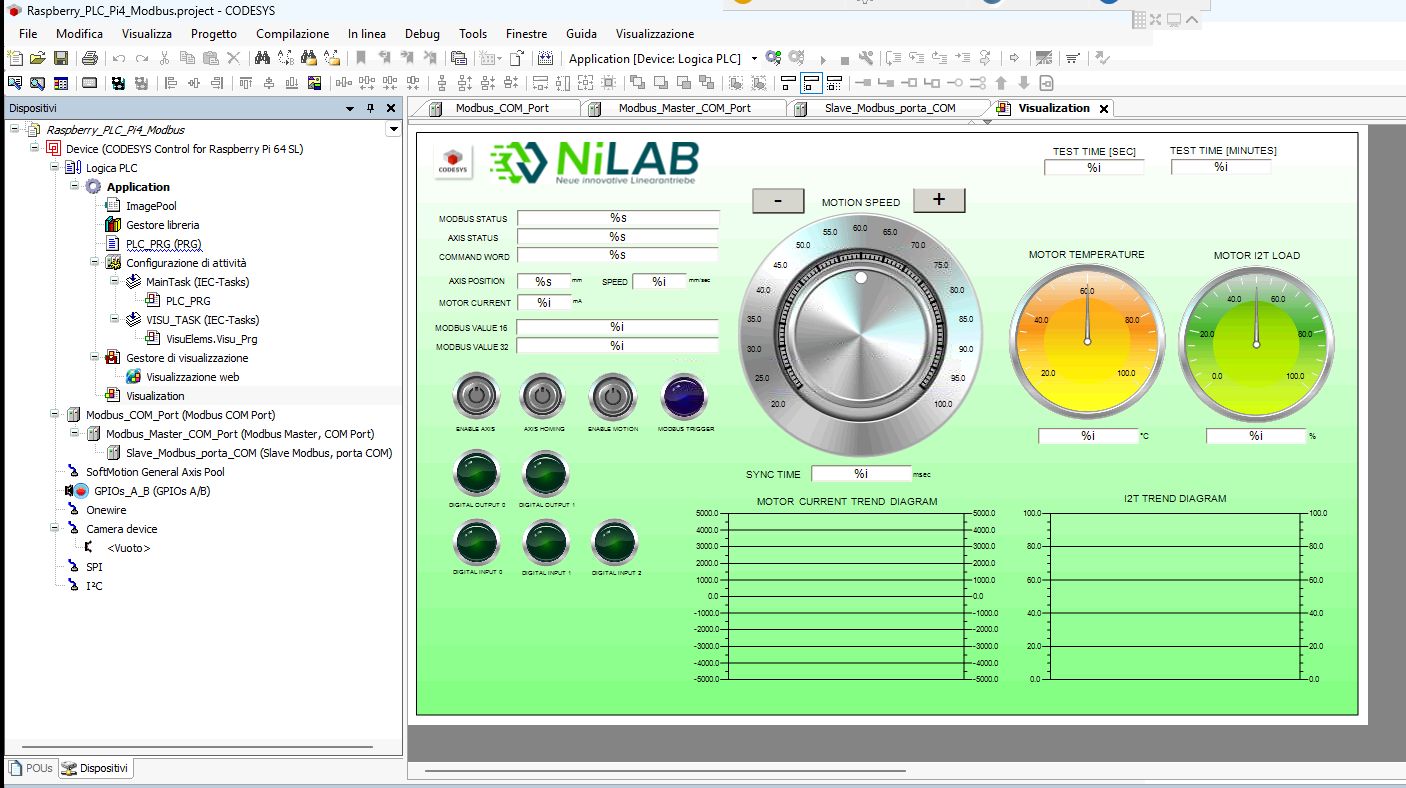Click the New project file icon
Image resolution: width=1406 pixels, height=788 pixels.
[x=15, y=59]
